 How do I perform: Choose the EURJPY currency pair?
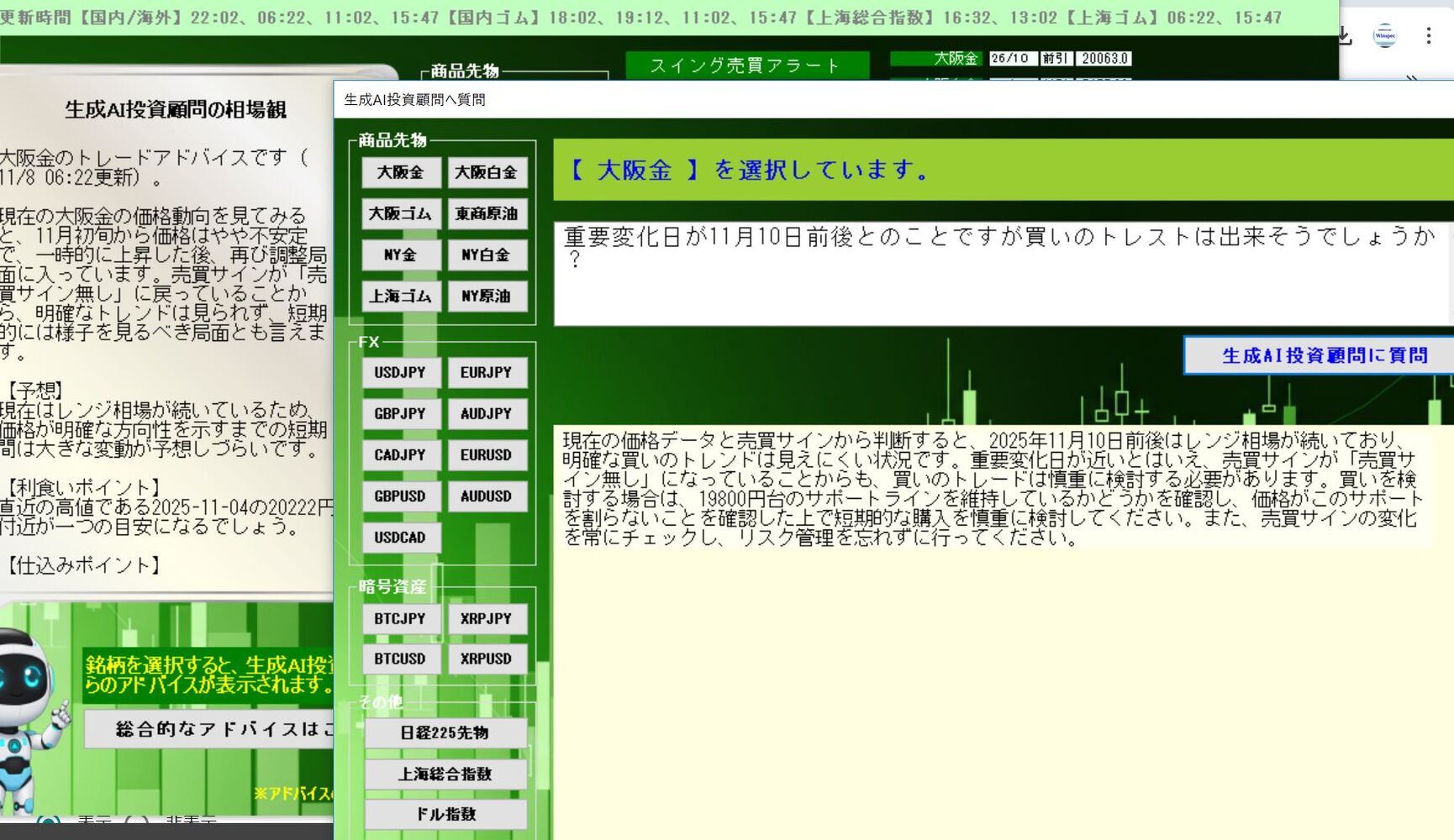[487, 372]
